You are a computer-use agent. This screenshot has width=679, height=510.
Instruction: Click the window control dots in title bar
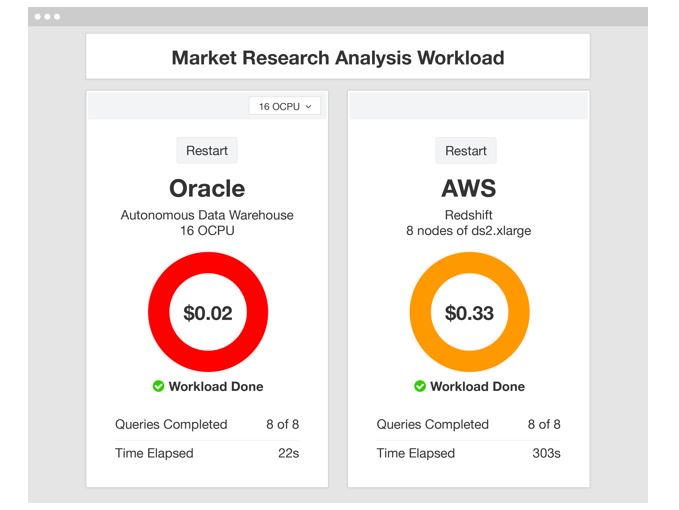[47, 17]
